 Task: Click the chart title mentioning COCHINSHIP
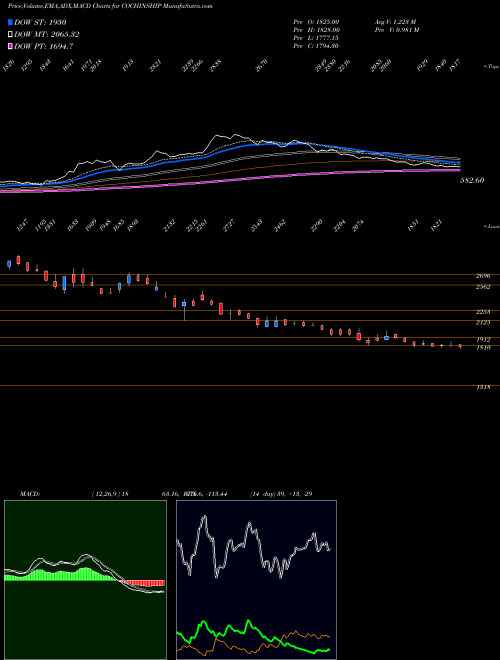coord(110,6)
